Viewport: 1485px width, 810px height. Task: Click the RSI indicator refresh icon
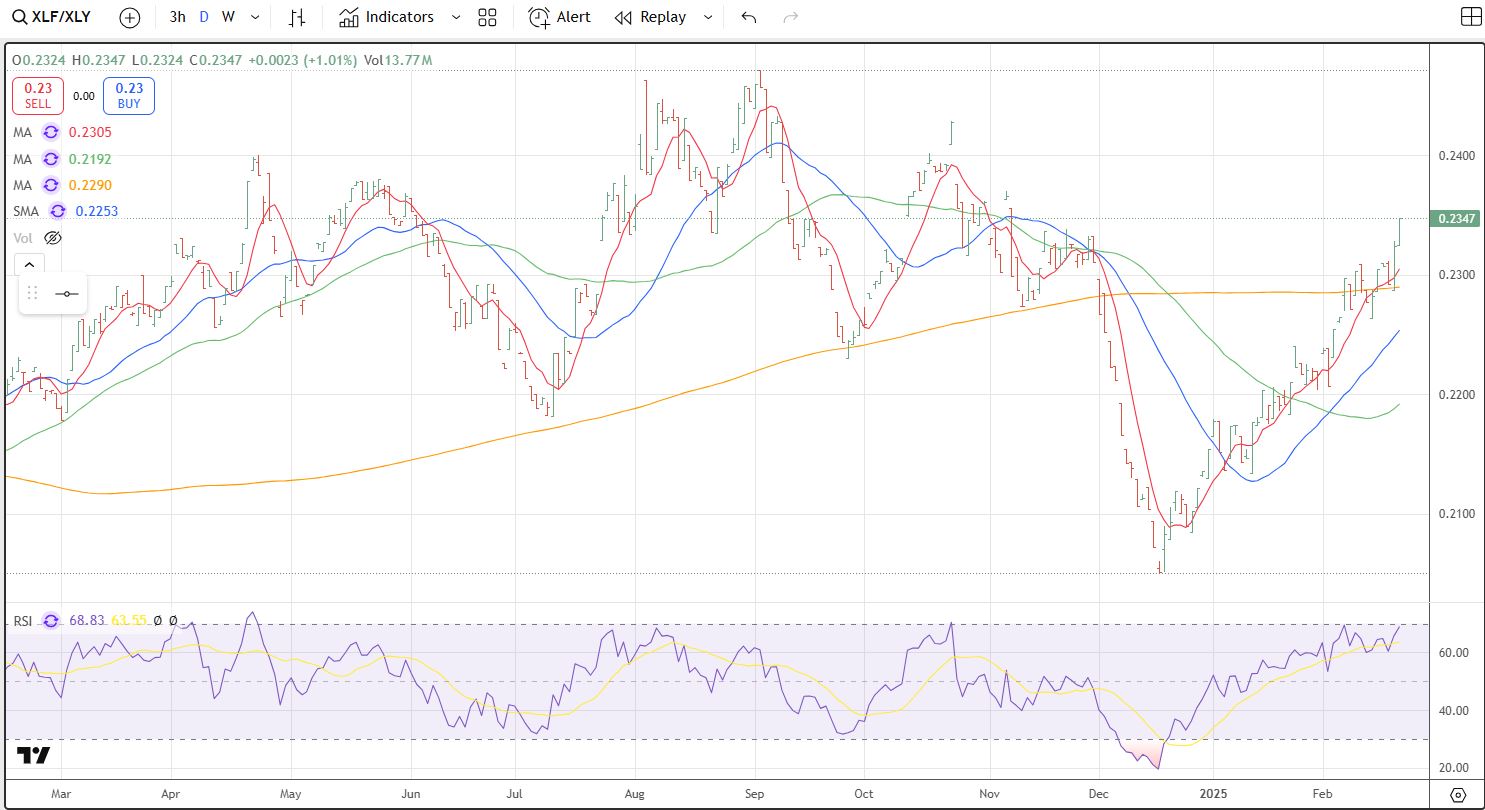pos(52,620)
